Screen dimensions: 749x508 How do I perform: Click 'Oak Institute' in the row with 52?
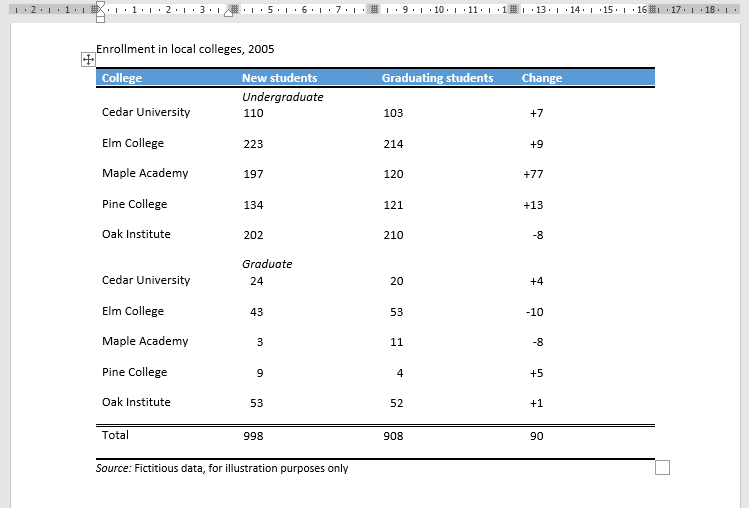click(x=136, y=402)
